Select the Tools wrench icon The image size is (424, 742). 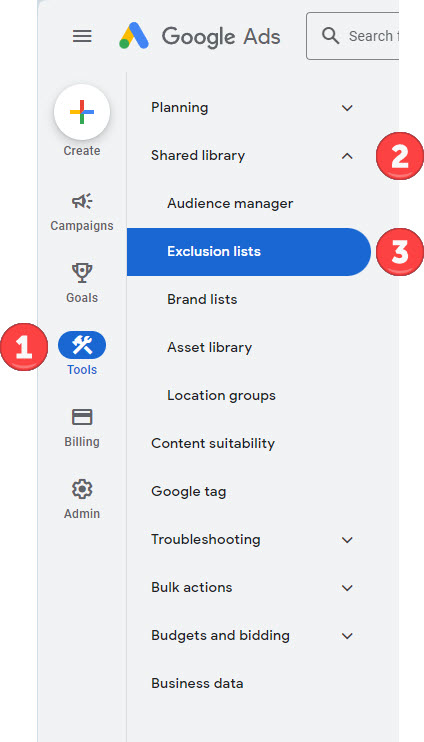pyautogui.click(x=82, y=345)
